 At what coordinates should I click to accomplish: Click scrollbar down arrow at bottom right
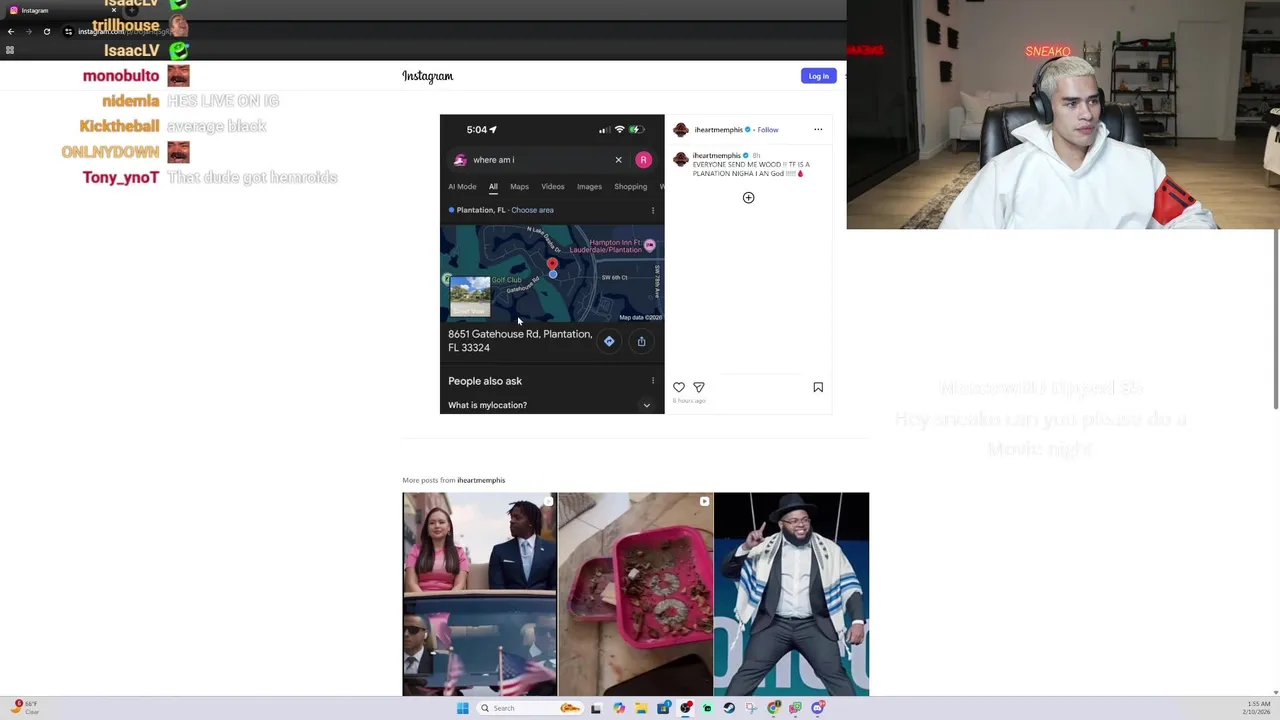point(1275,692)
